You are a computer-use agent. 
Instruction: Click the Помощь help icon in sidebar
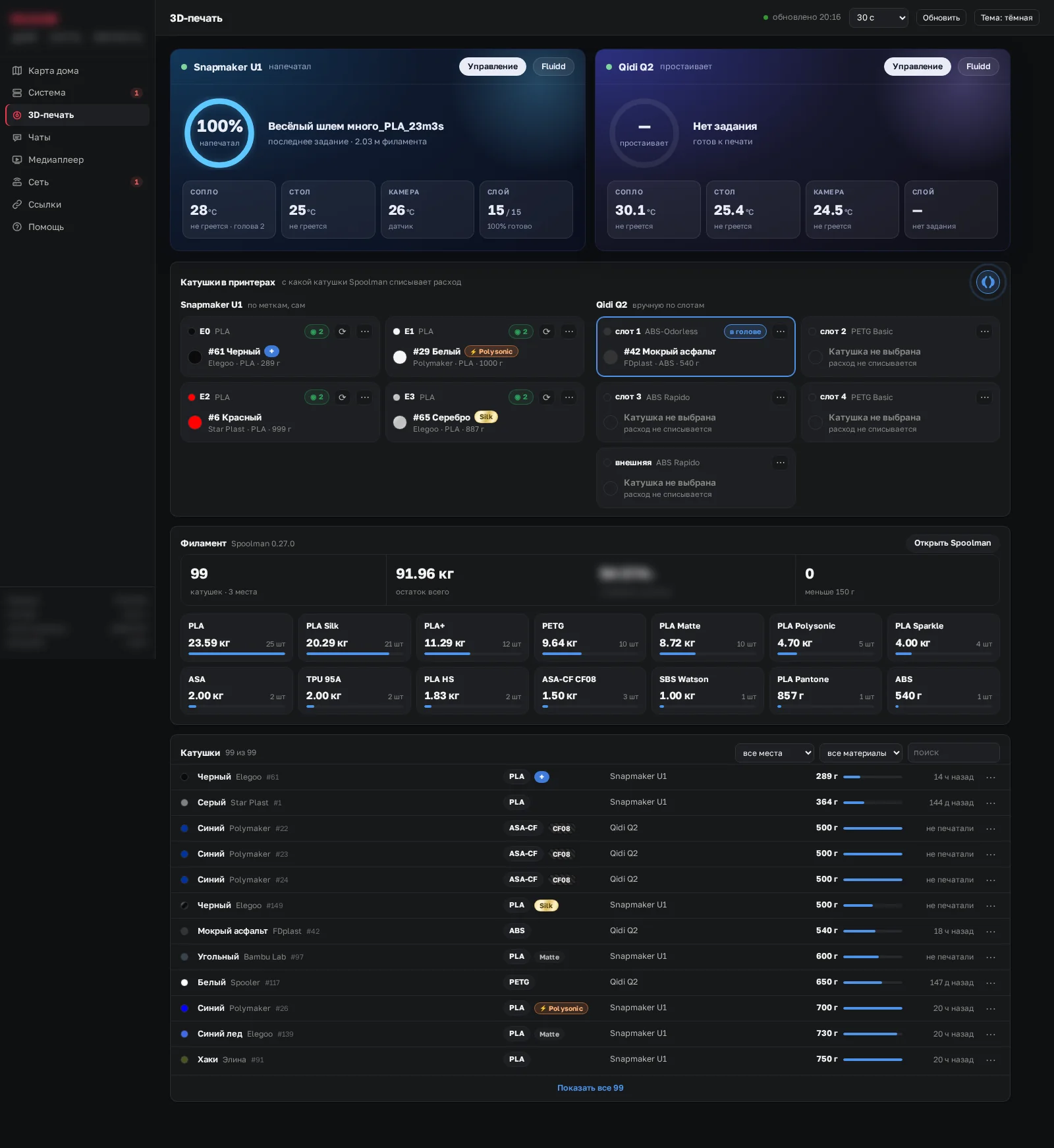tap(17, 227)
